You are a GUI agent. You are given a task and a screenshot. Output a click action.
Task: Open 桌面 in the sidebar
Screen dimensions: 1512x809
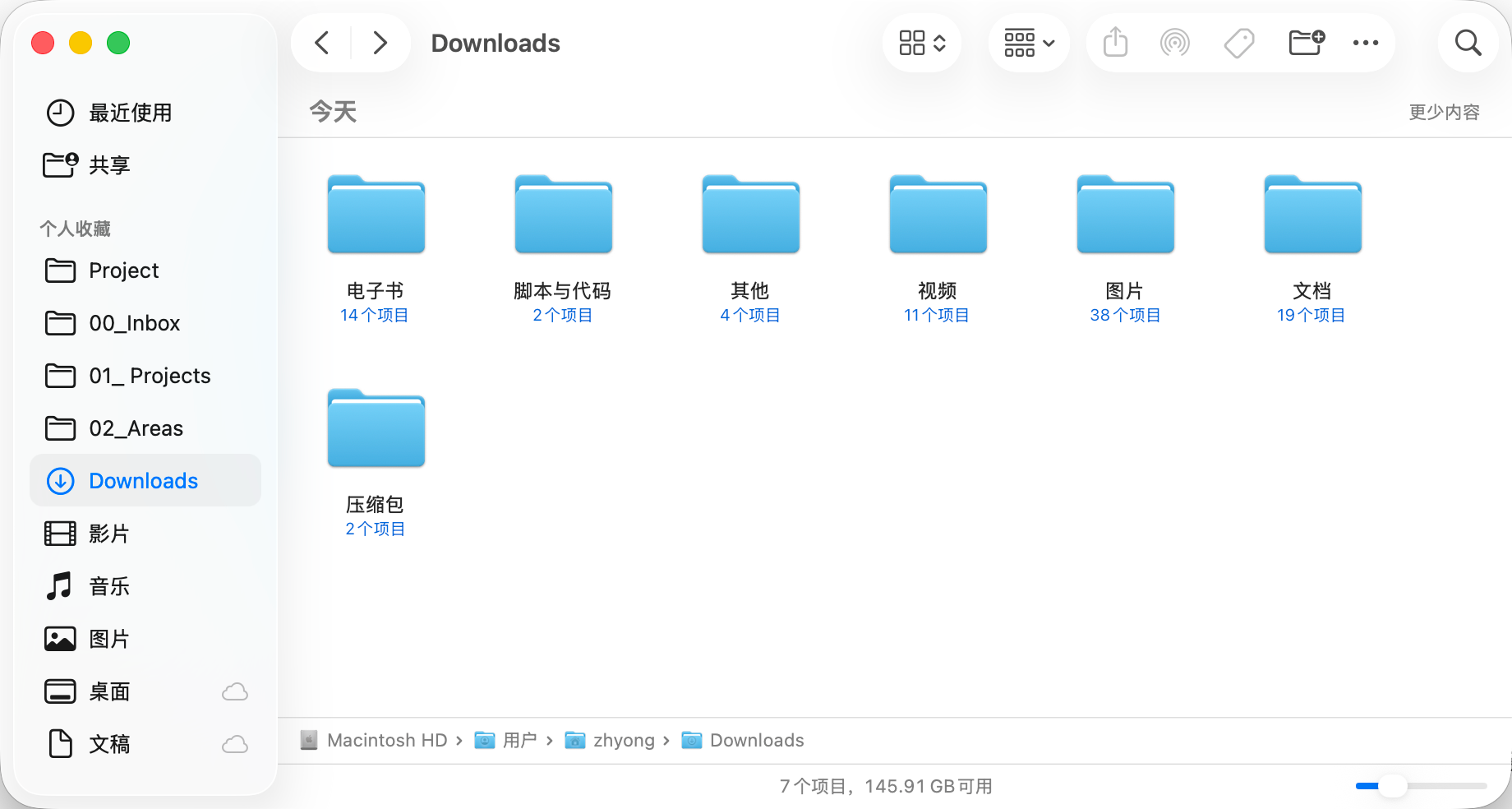145,691
